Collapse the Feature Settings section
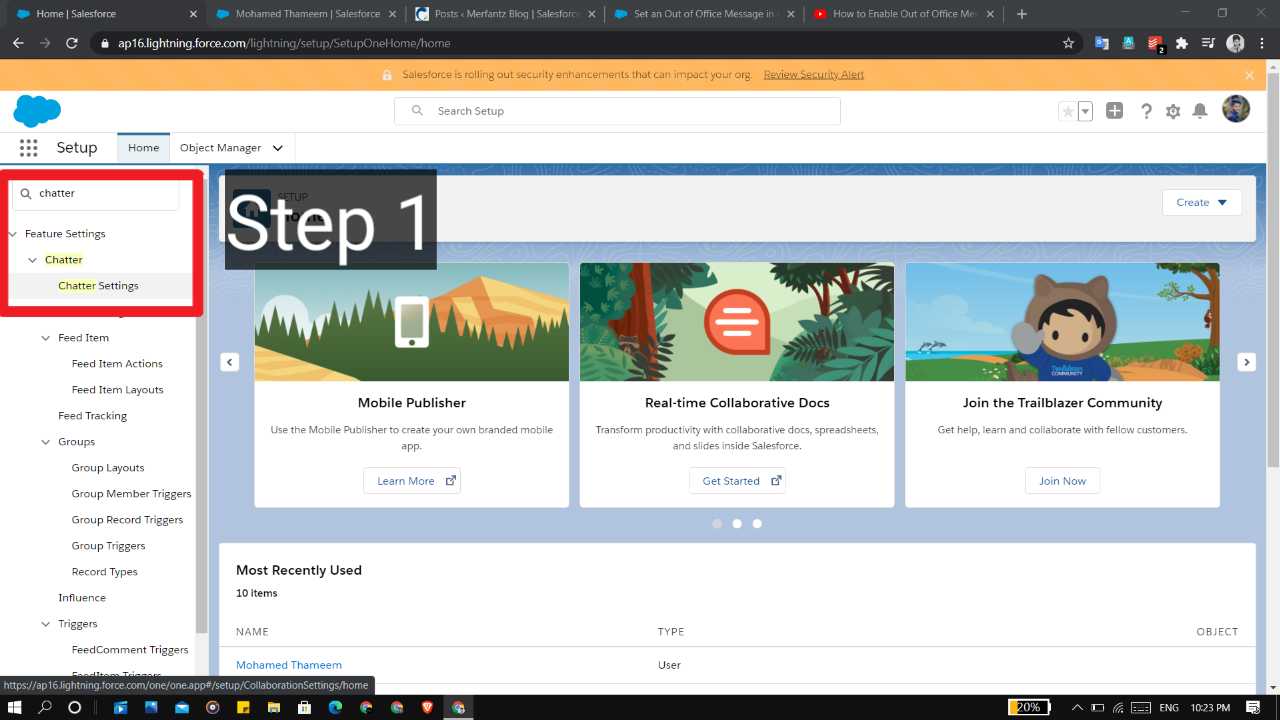Image resolution: width=1280 pixels, height=720 pixels. pyautogui.click(x=13, y=234)
